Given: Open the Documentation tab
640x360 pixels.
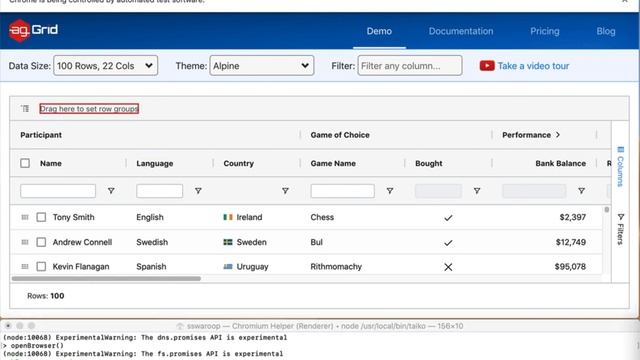Looking at the screenshot, I should (461, 31).
